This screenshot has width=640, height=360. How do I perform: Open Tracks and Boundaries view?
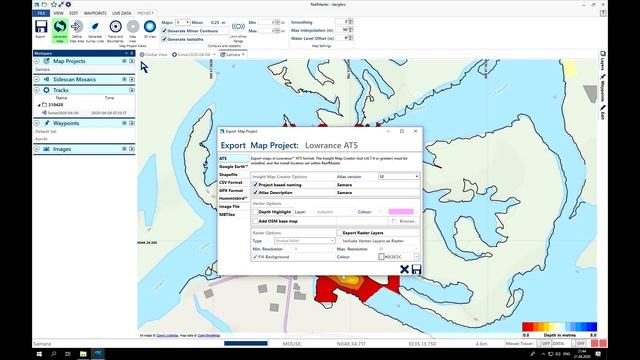click(116, 27)
